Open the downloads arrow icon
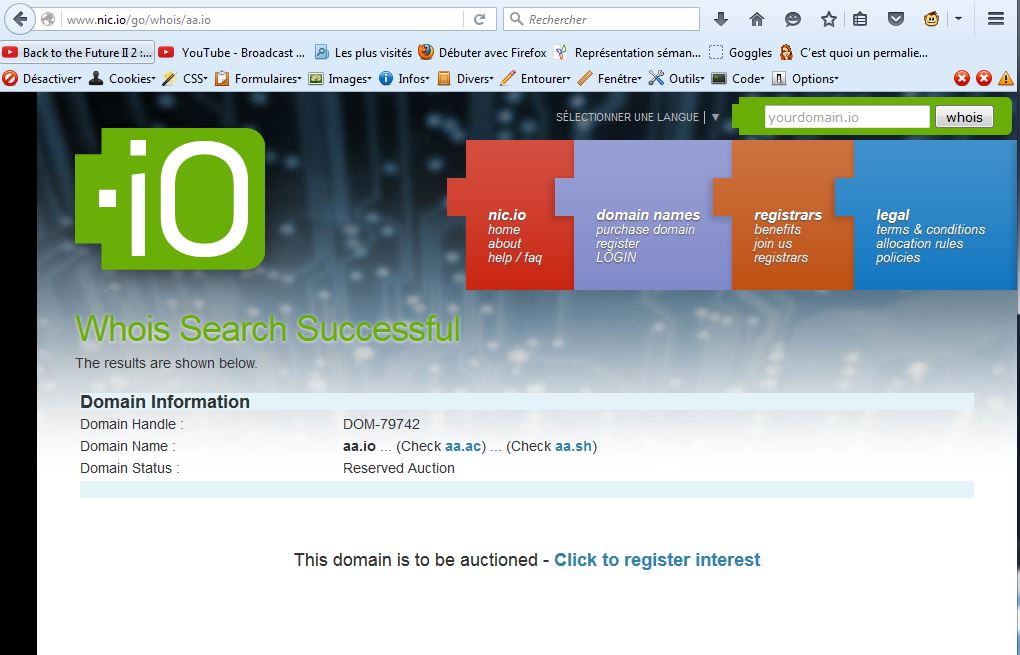 coord(721,19)
